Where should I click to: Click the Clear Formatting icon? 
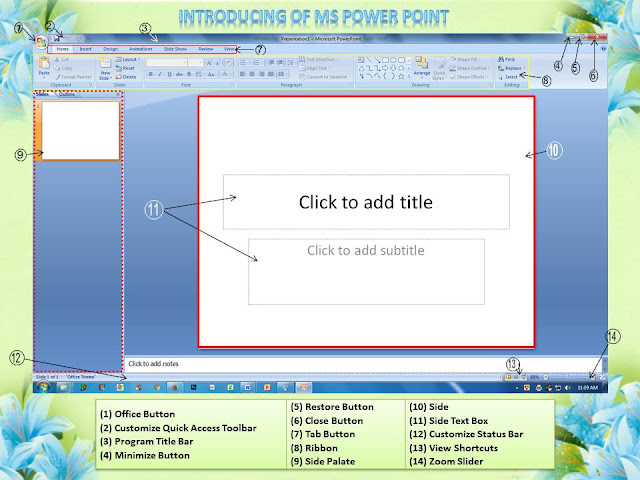coord(229,62)
